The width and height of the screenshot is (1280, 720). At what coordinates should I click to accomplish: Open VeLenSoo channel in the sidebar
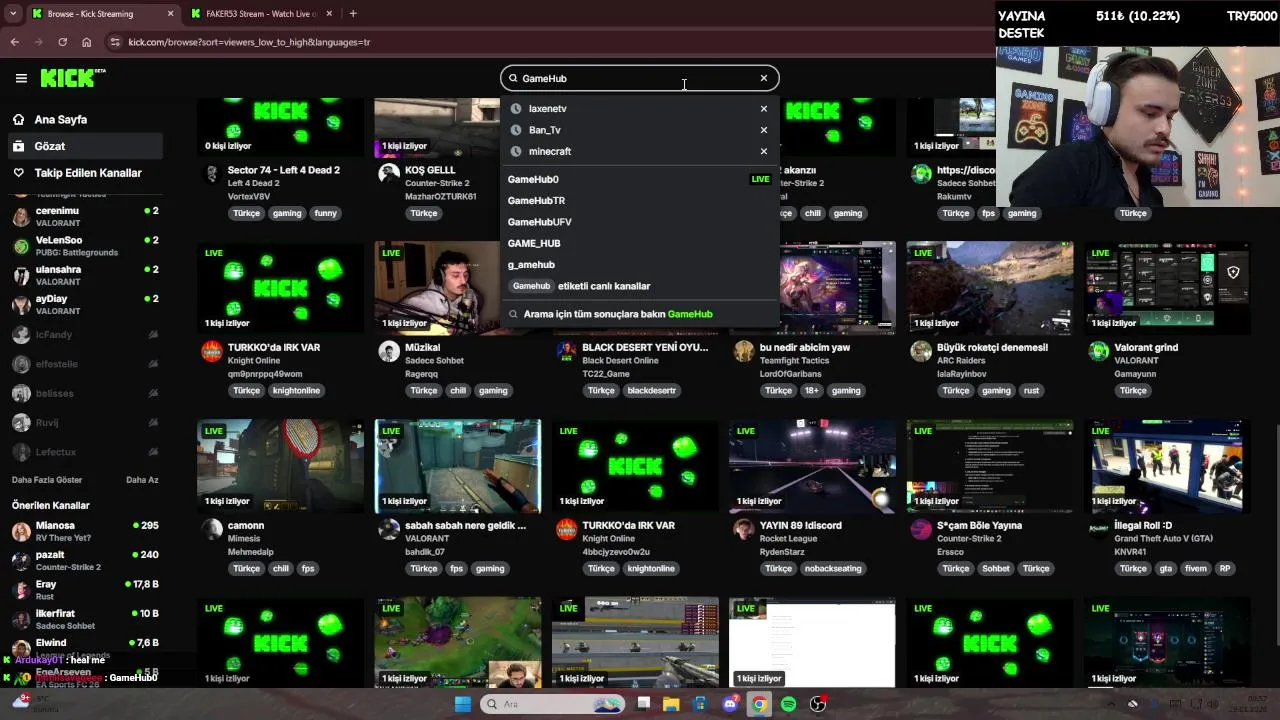[84, 246]
